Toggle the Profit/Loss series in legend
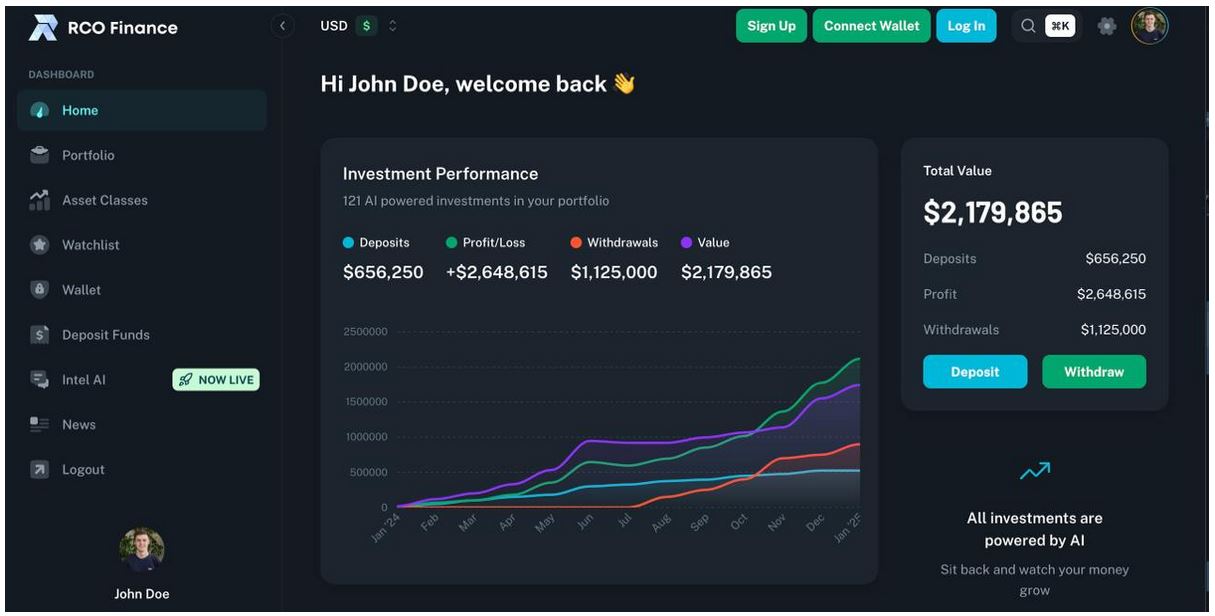1215x616 pixels. pos(485,243)
